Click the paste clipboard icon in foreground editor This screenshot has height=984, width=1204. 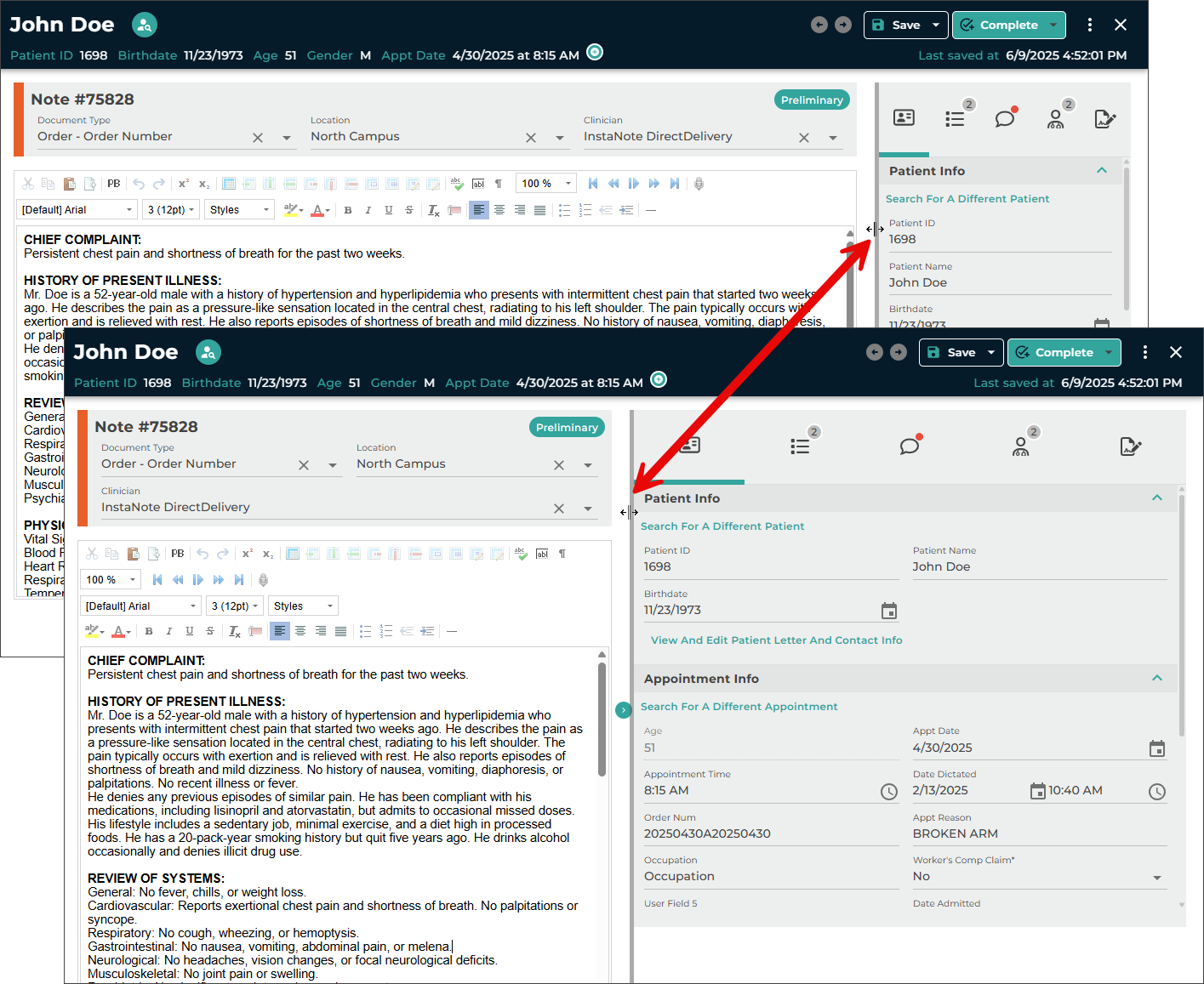pos(133,554)
